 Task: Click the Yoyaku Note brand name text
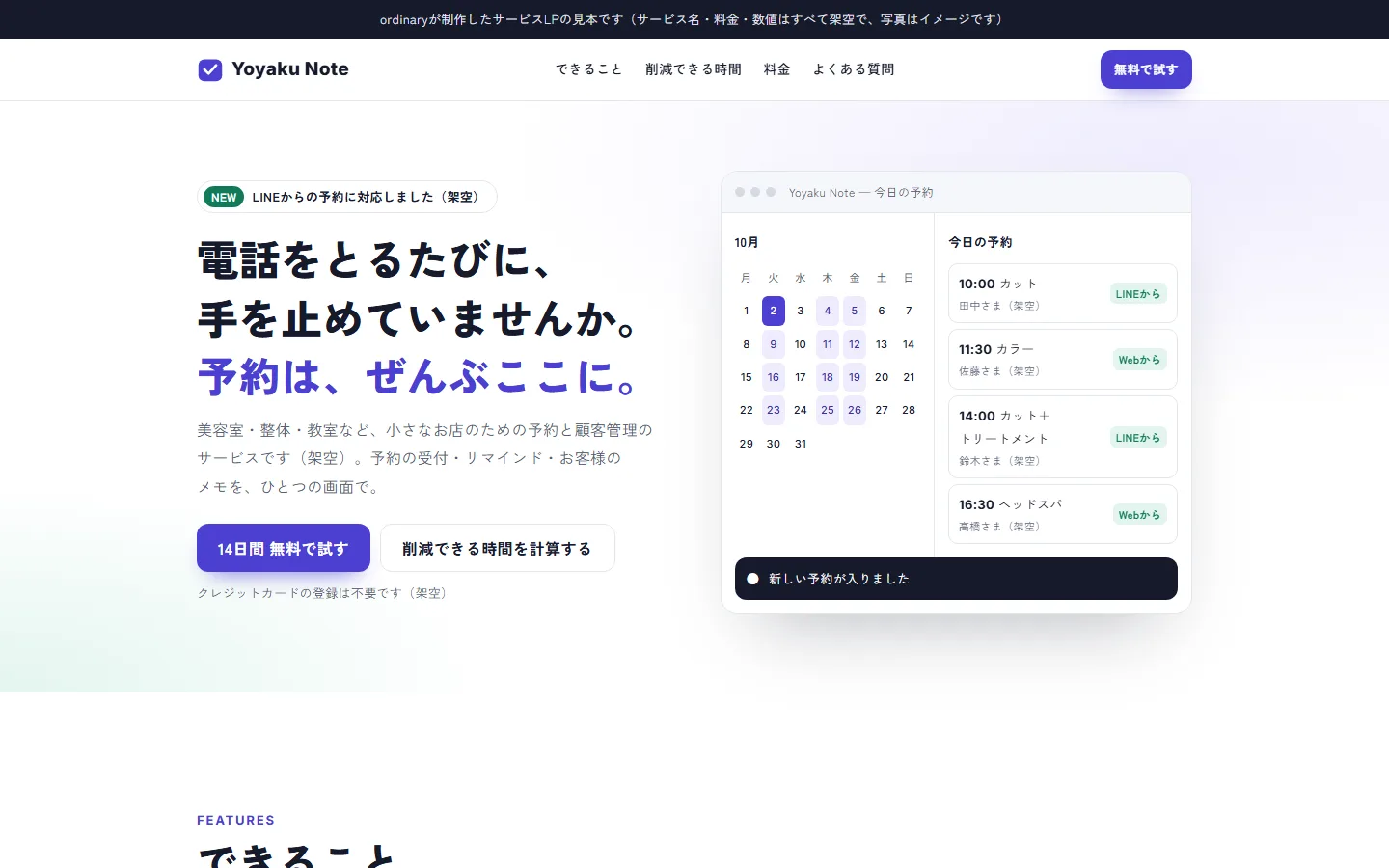290,69
